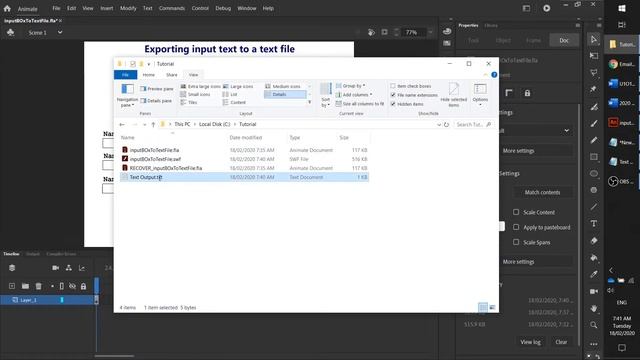This screenshot has width=640, height=360.
Task: Select the Rectangle tool in Animate
Action: (x=594, y=157)
